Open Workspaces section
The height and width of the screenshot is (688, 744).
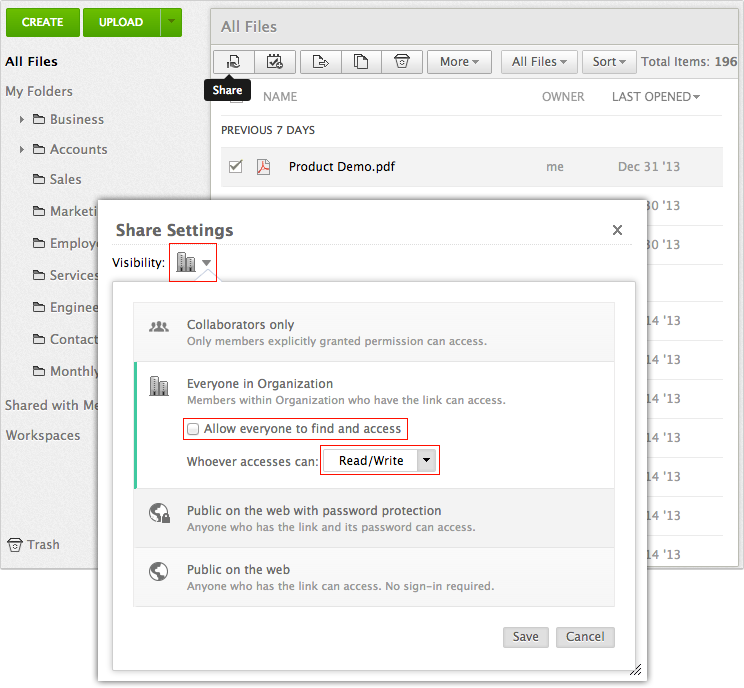pyautogui.click(x=43, y=435)
